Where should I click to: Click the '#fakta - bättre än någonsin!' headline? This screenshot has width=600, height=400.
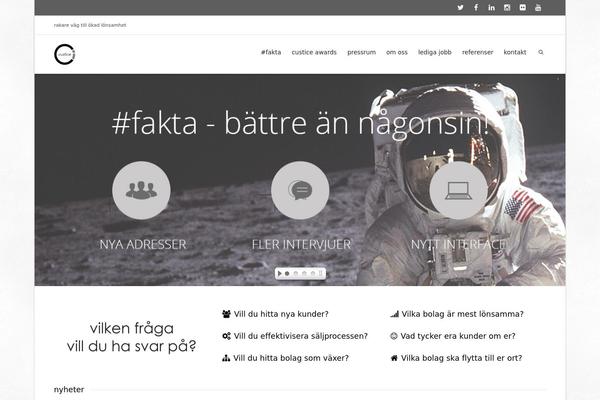click(300, 123)
